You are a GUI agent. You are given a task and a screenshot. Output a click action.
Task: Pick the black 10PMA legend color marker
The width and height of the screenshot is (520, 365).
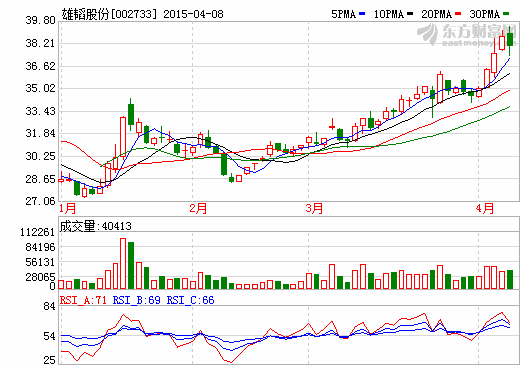point(410,14)
